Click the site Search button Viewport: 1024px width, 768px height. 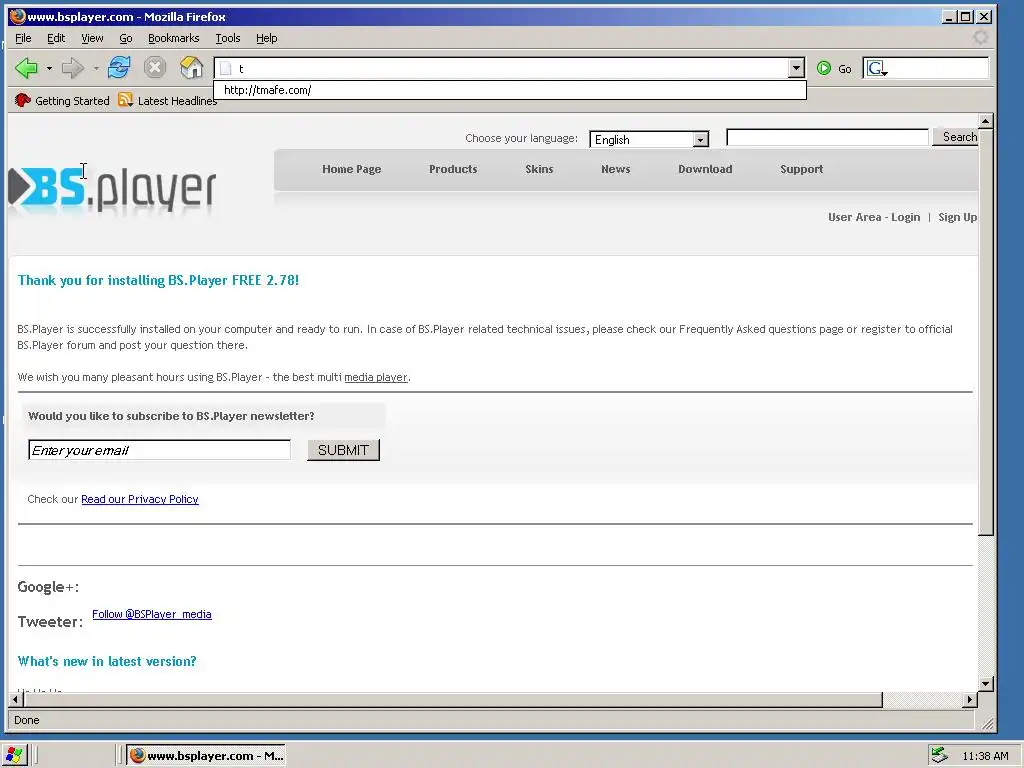coord(957,136)
